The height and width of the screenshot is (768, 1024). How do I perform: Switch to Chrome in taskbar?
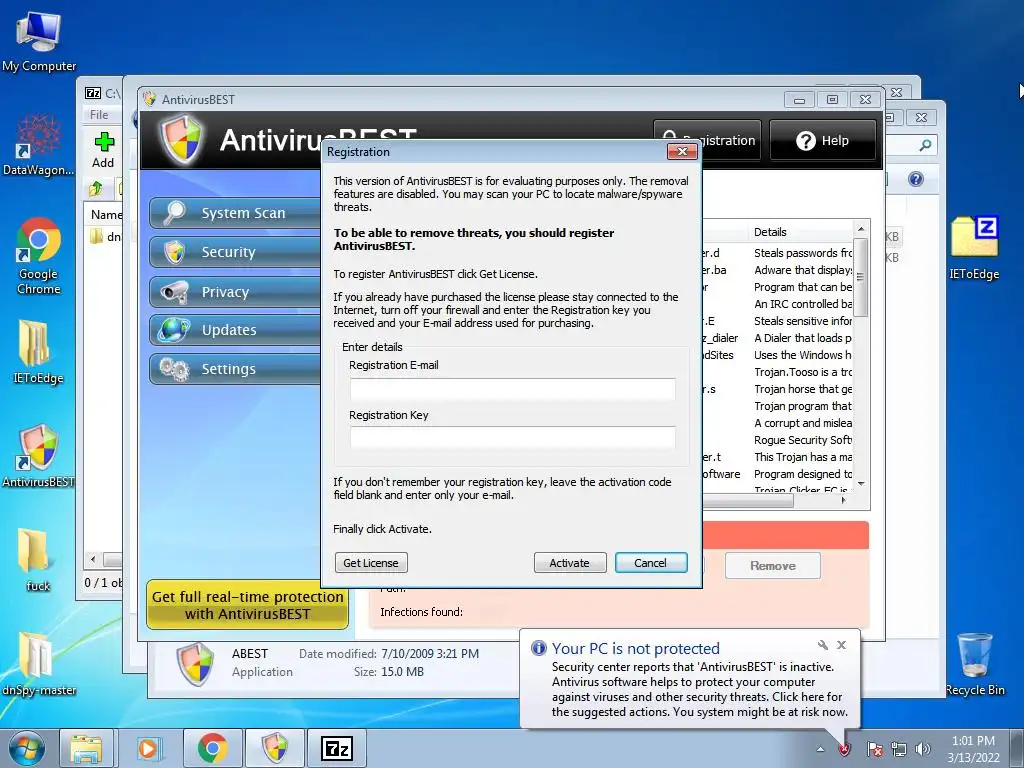tap(213, 748)
